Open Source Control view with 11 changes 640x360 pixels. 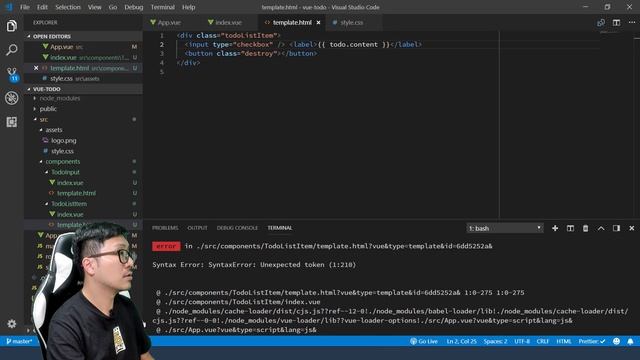coord(11,74)
